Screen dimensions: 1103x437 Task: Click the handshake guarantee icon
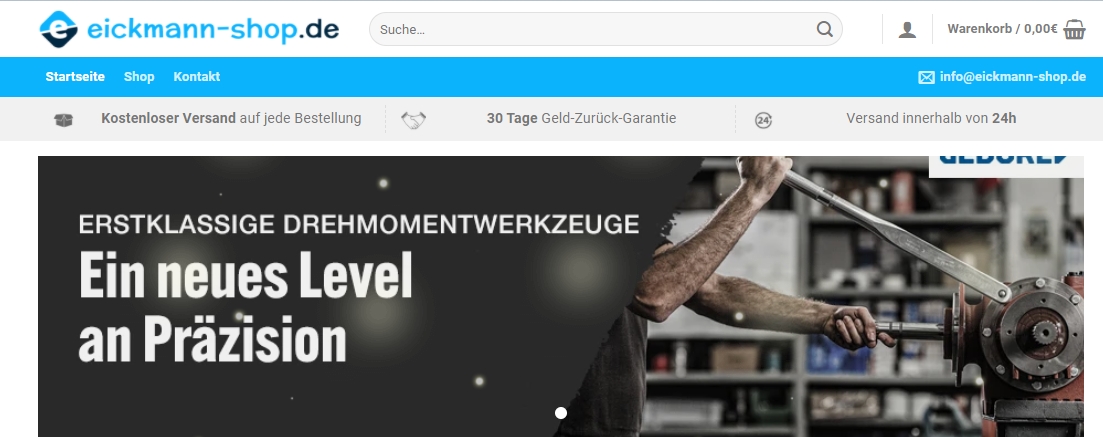click(x=414, y=120)
